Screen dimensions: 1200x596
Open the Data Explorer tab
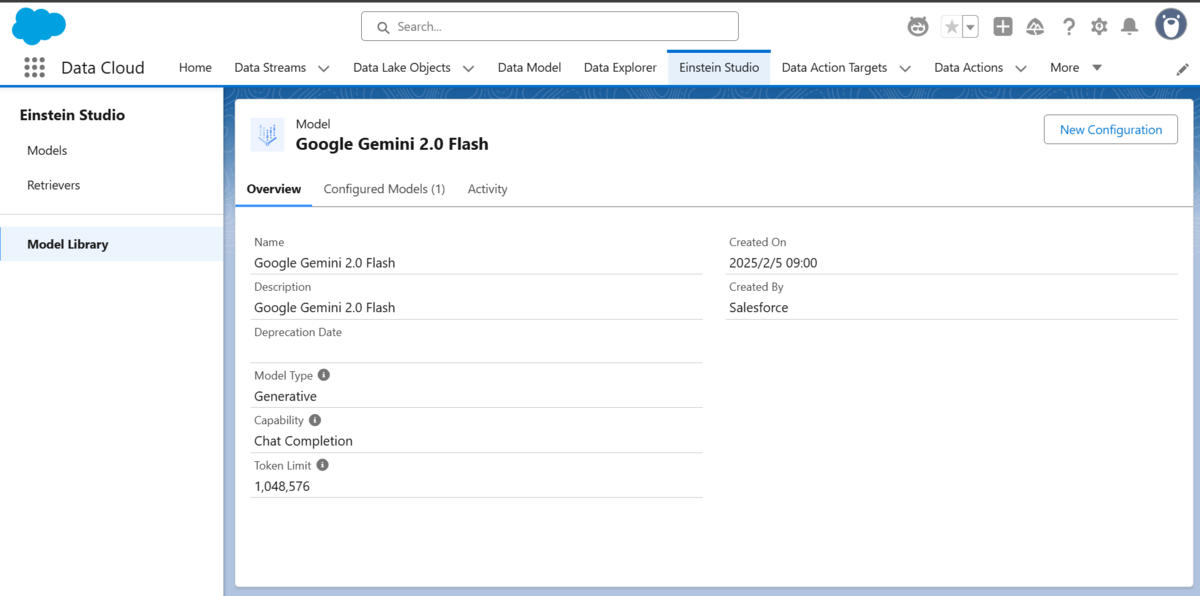620,68
